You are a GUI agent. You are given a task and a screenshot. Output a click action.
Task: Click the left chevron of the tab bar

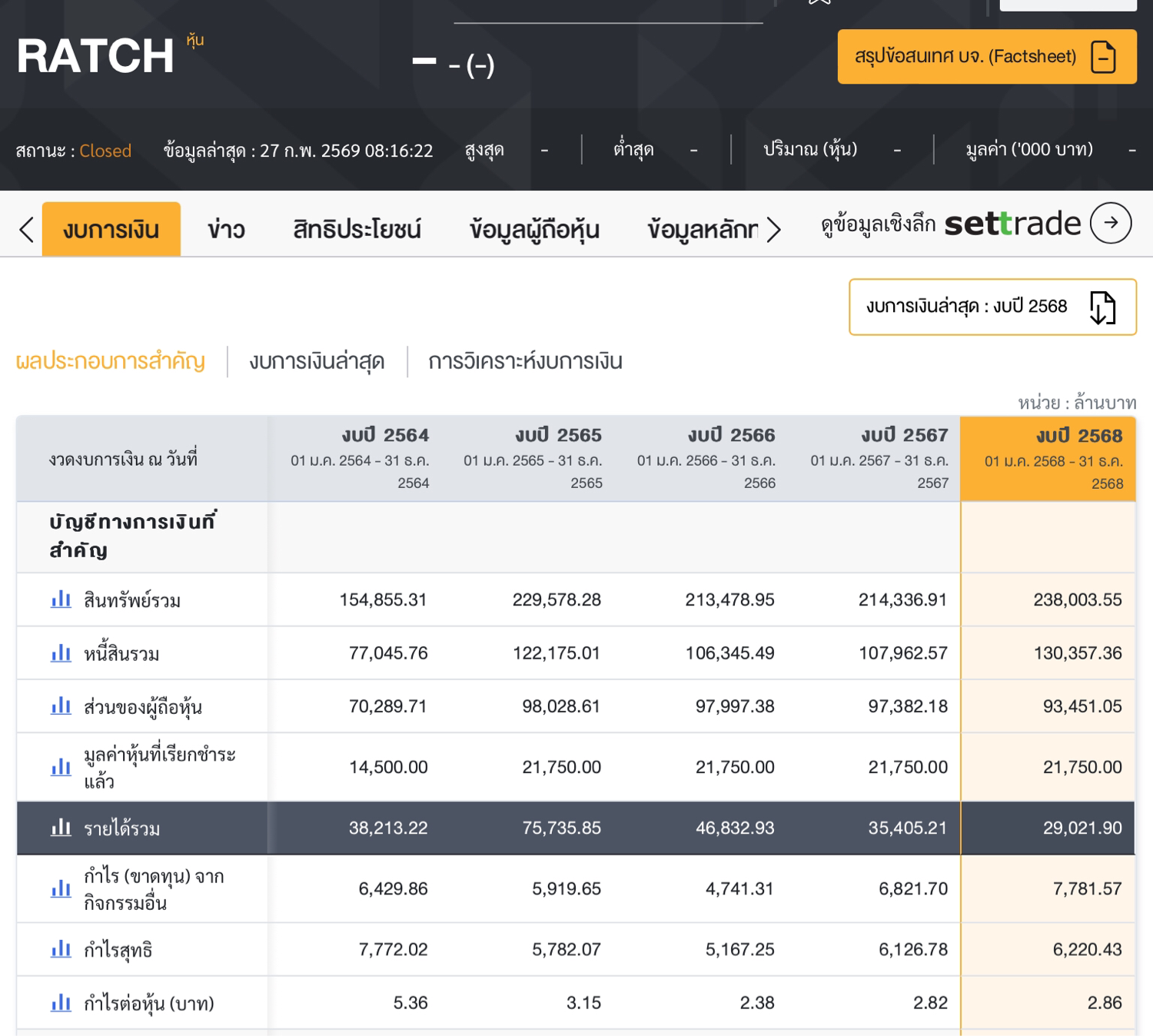click(26, 229)
